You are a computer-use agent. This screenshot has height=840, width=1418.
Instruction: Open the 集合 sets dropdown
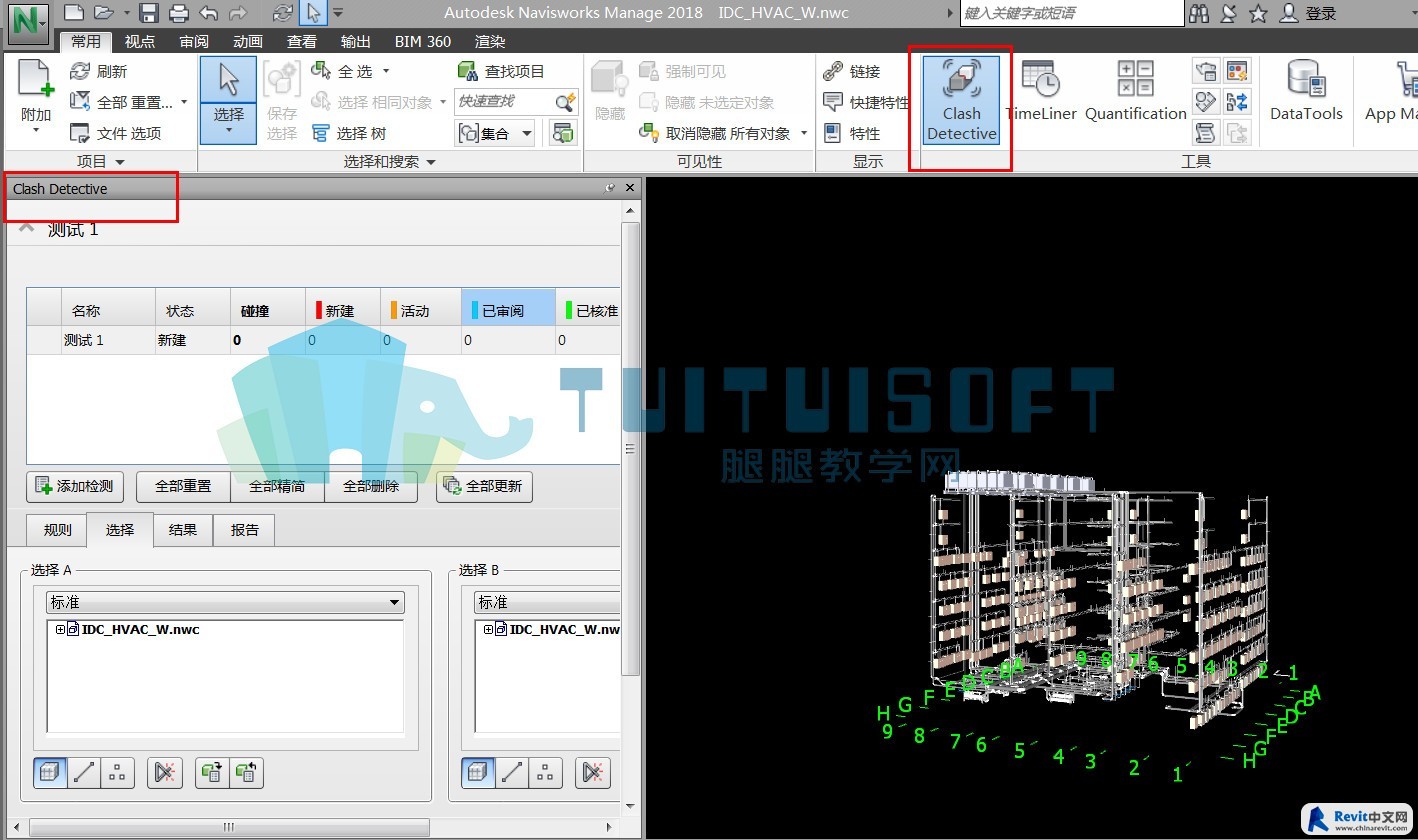point(494,133)
